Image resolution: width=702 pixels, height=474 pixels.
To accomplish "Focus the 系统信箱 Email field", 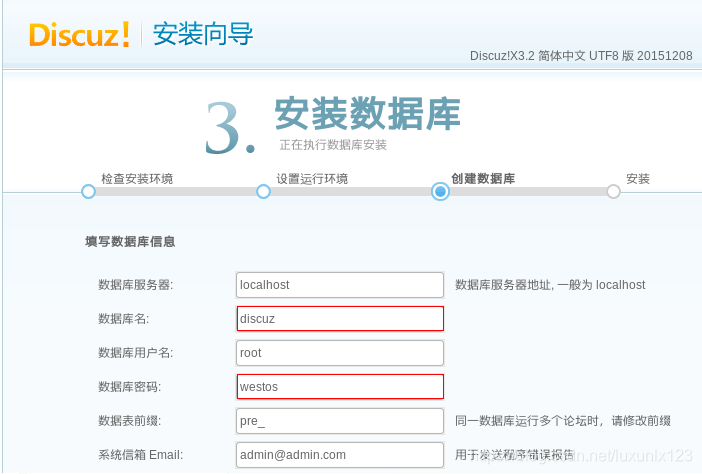I will click(x=340, y=455).
